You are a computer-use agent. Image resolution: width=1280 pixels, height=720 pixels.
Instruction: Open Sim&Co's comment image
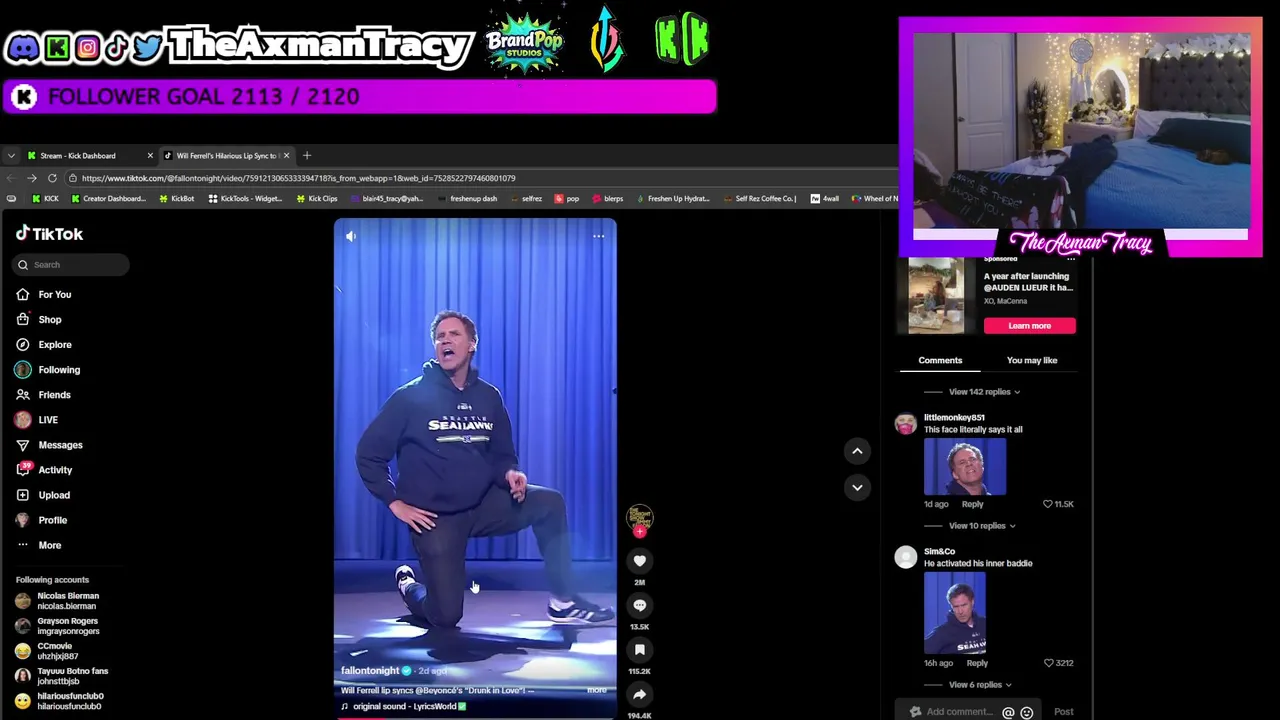click(x=955, y=613)
